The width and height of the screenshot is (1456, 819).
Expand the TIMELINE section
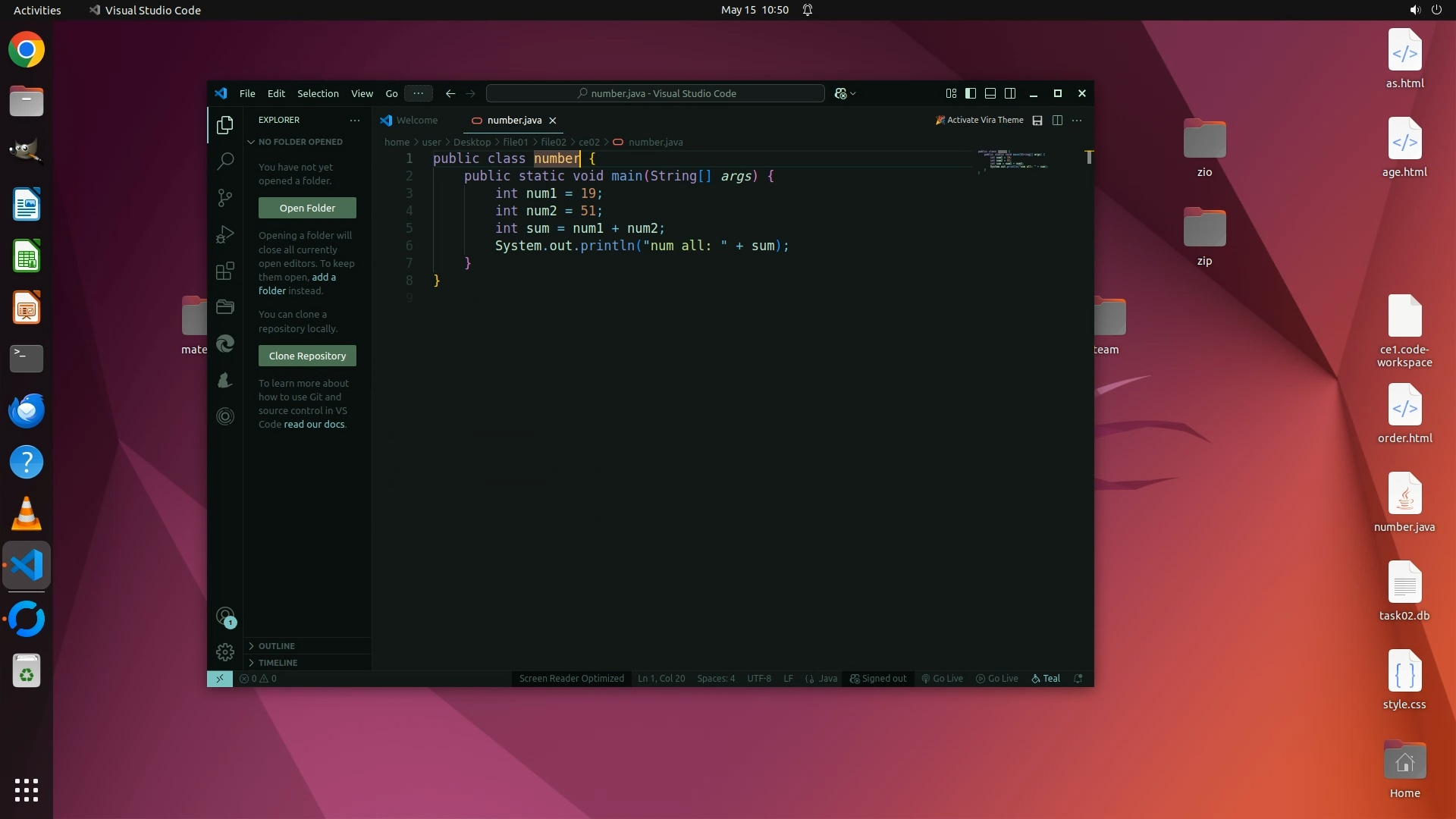278,663
